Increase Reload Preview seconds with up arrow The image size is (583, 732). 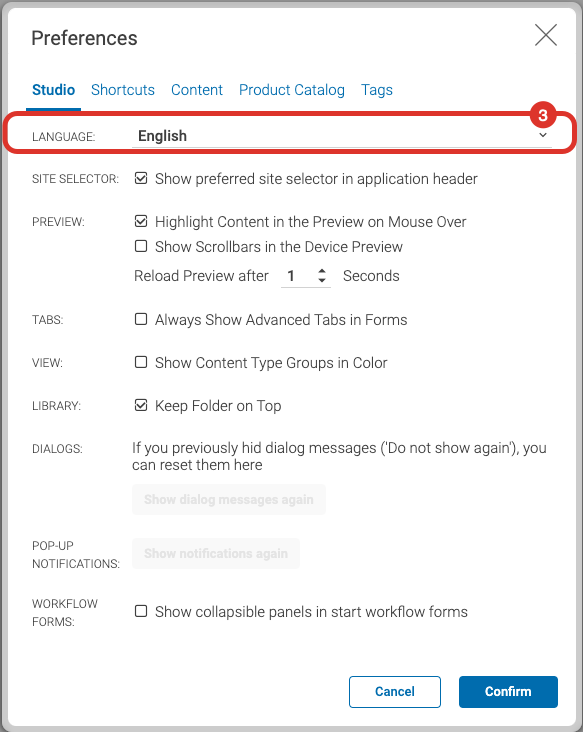coord(322,271)
